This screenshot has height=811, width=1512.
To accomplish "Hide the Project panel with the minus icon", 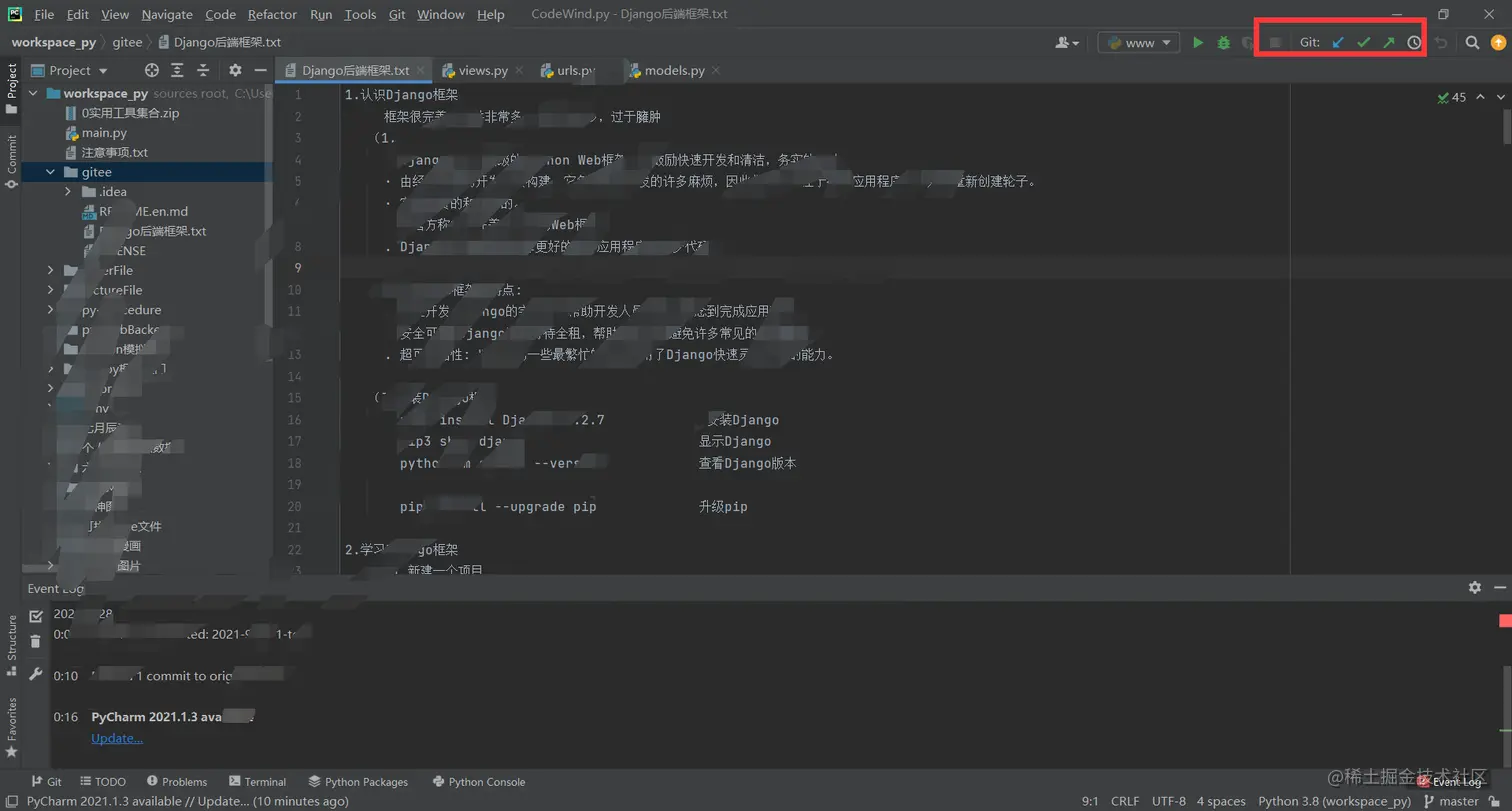I will click(260, 70).
